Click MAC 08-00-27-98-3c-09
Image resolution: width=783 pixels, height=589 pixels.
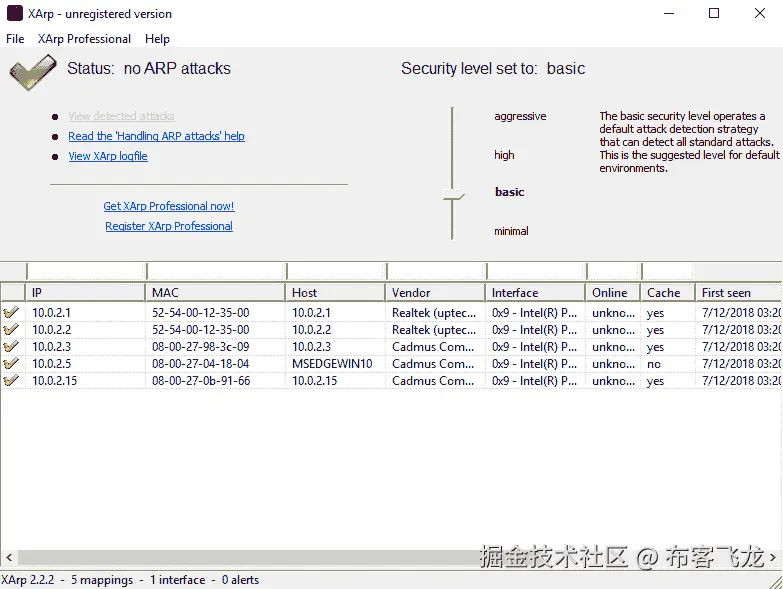tap(201, 347)
